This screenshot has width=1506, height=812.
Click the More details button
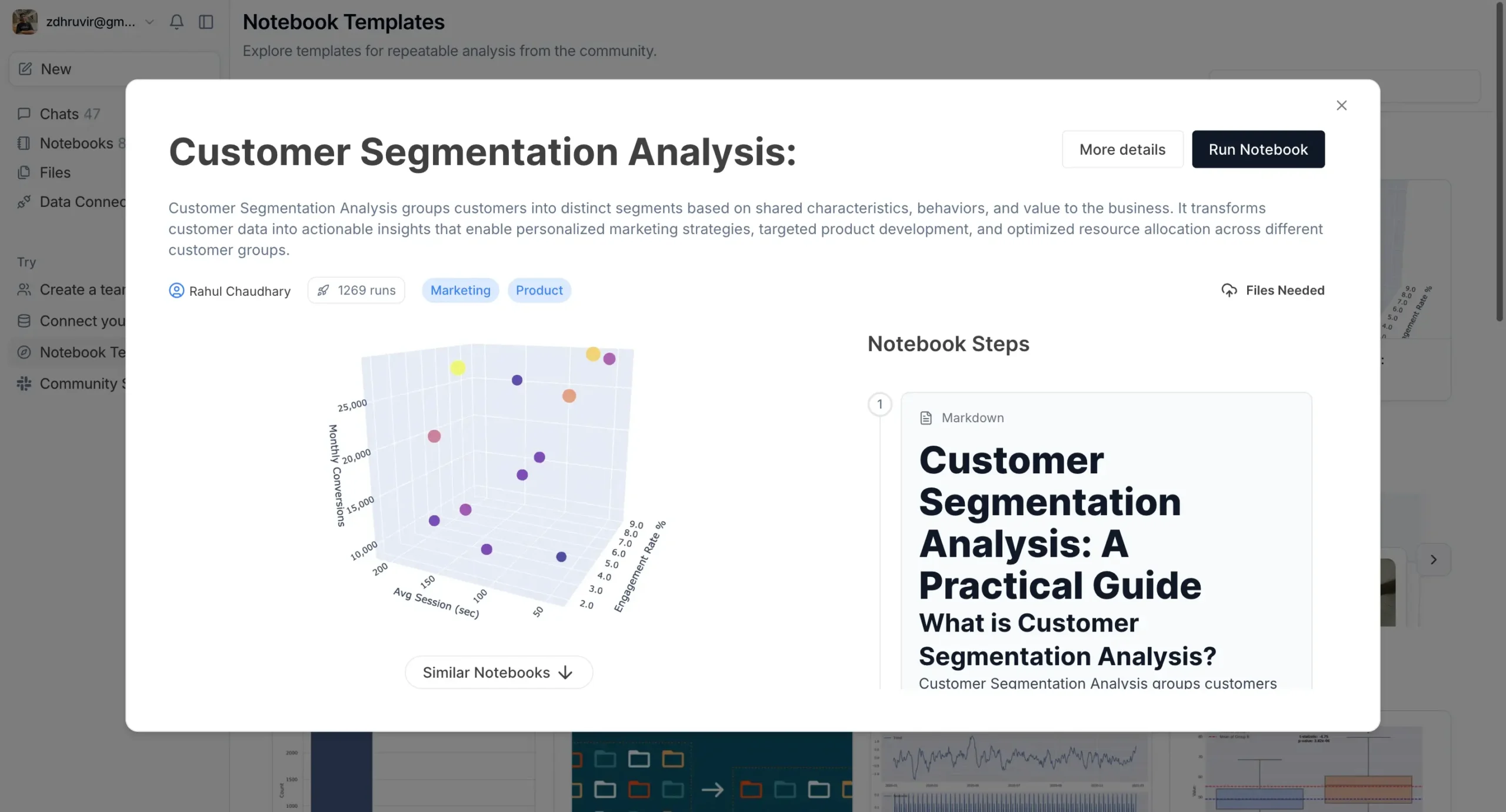click(1122, 149)
